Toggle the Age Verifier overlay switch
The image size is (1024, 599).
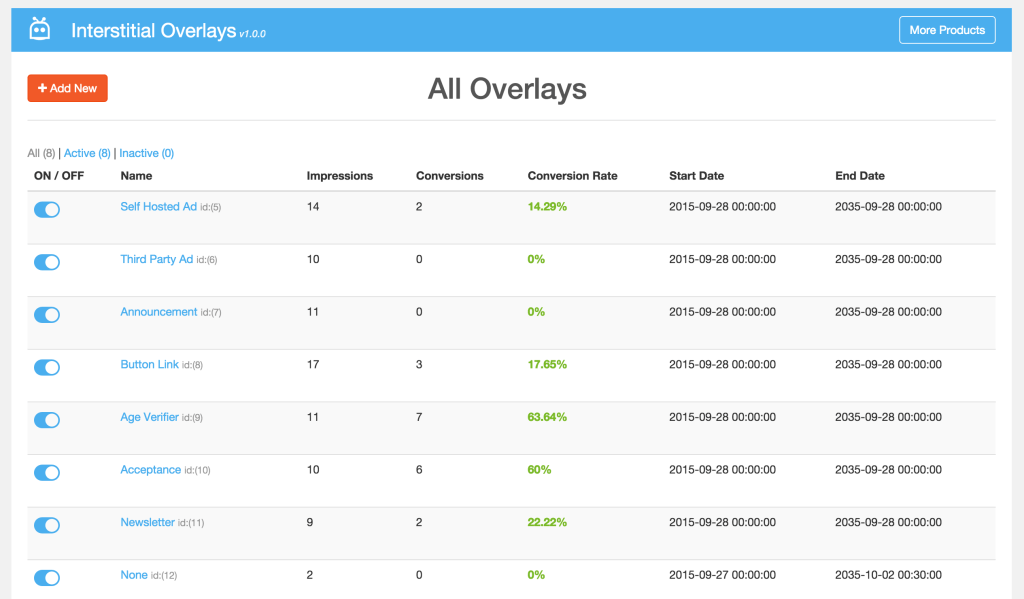click(x=47, y=419)
